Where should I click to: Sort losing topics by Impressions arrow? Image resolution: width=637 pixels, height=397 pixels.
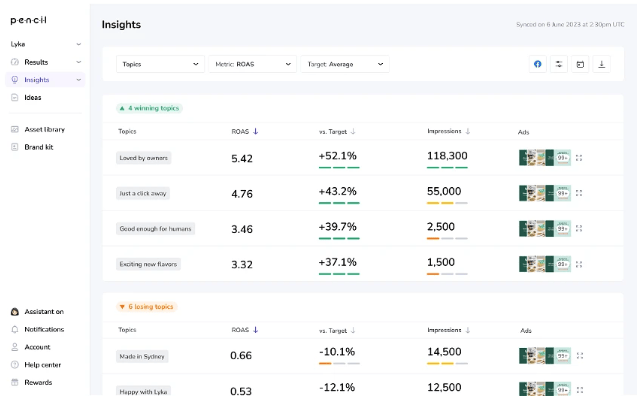click(468, 330)
